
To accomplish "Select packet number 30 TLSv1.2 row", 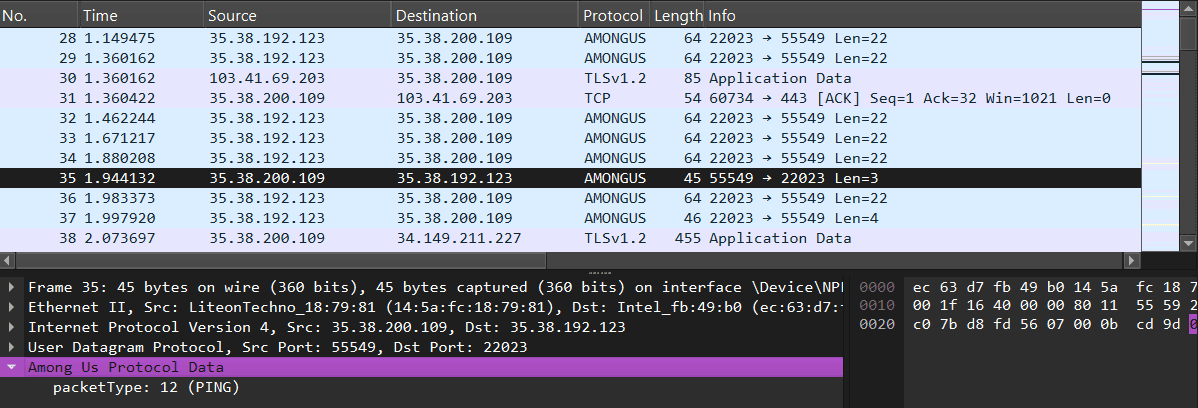I will tap(500, 78).
